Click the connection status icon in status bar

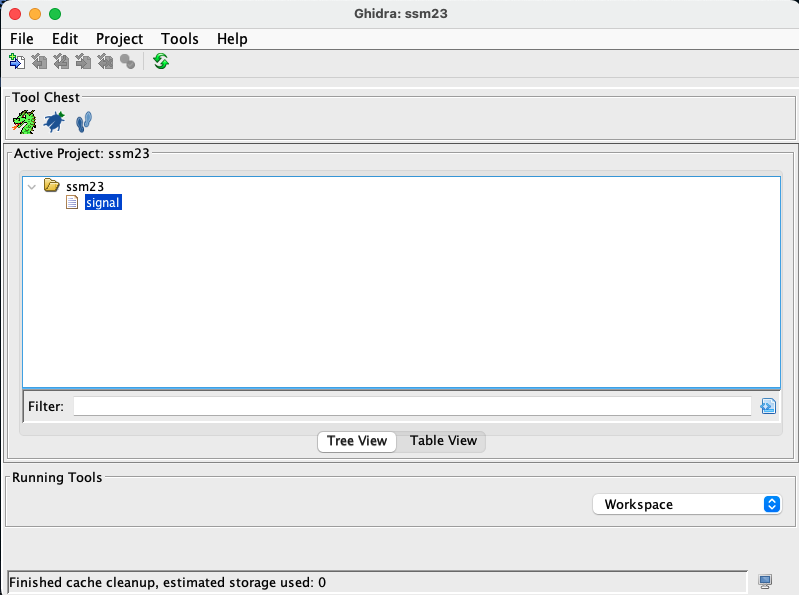(x=765, y=581)
